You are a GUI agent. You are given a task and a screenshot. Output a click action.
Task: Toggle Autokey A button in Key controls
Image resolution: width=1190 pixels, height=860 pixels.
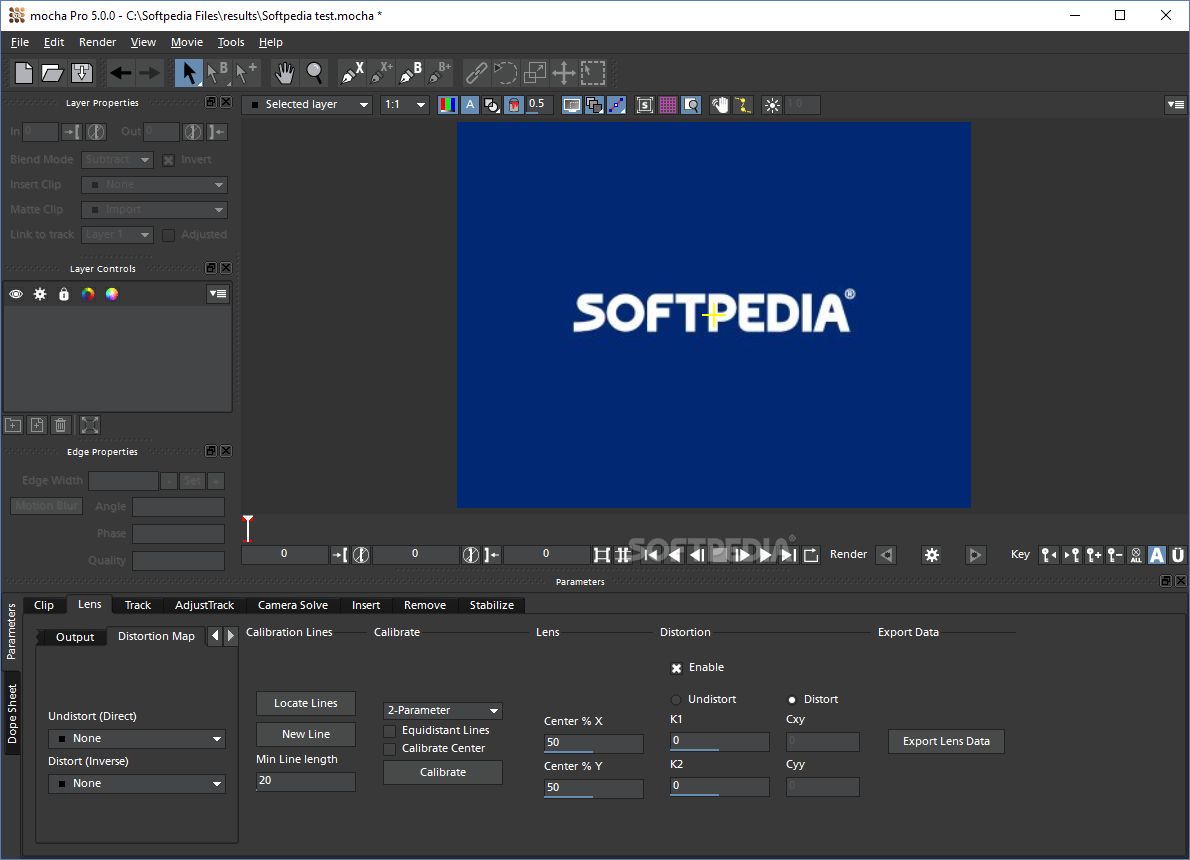pos(1157,555)
